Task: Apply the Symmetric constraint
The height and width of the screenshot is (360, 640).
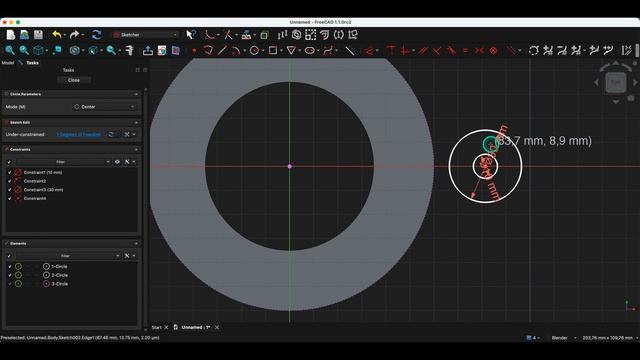Action: [479, 51]
